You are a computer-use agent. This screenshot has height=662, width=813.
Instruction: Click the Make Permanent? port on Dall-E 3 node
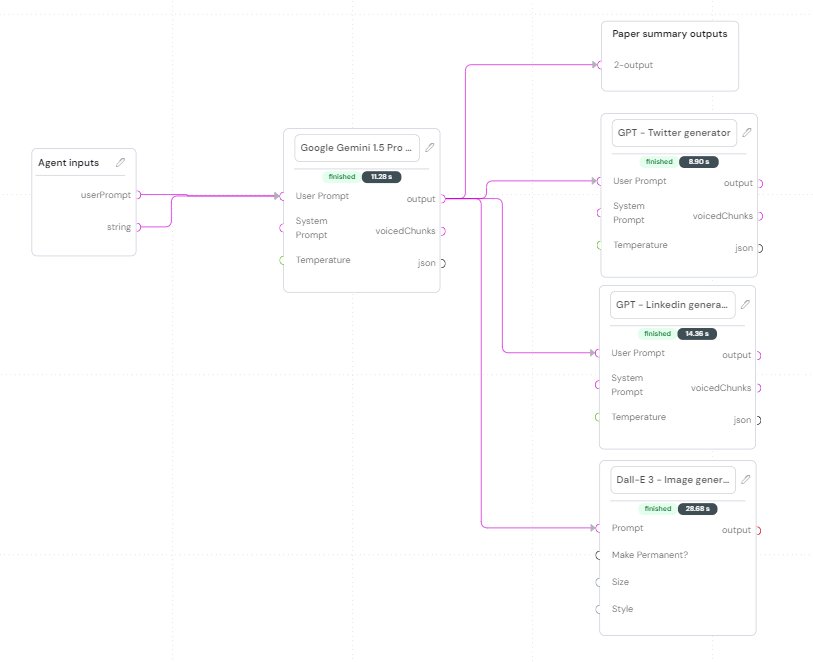(x=598, y=555)
